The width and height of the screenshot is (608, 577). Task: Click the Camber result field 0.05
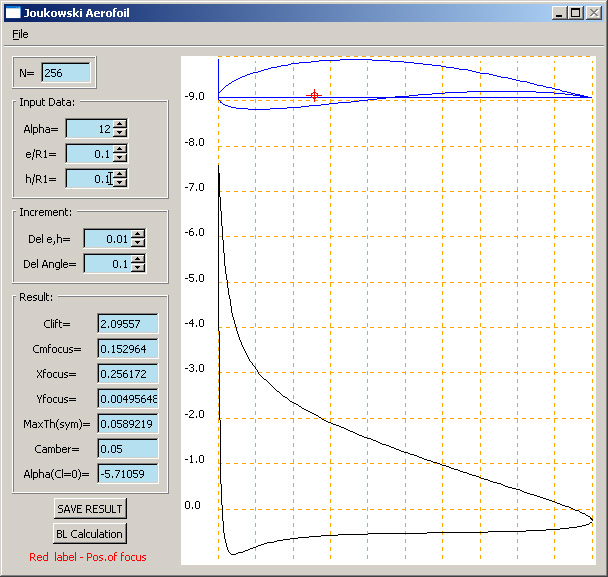click(128, 449)
